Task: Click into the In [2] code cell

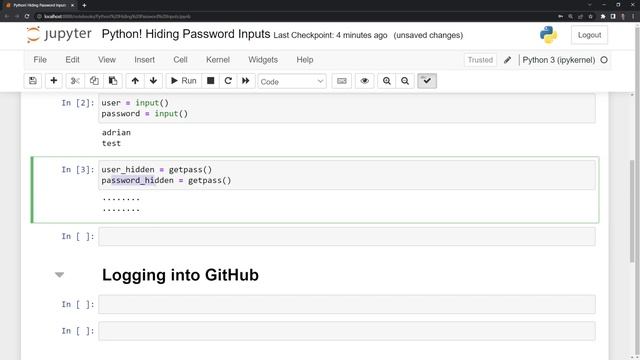Action: click(x=347, y=108)
